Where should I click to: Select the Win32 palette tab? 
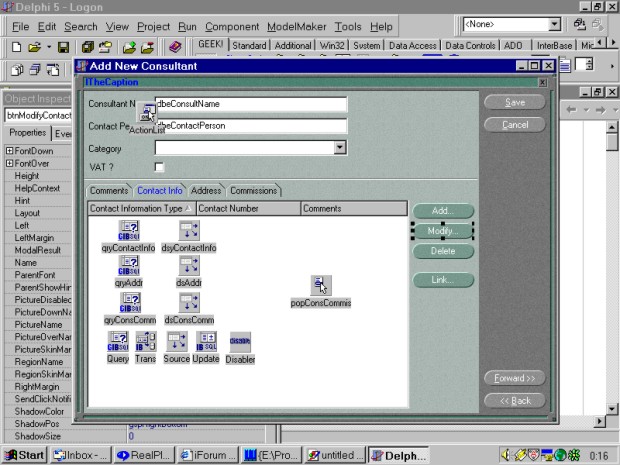pos(332,46)
